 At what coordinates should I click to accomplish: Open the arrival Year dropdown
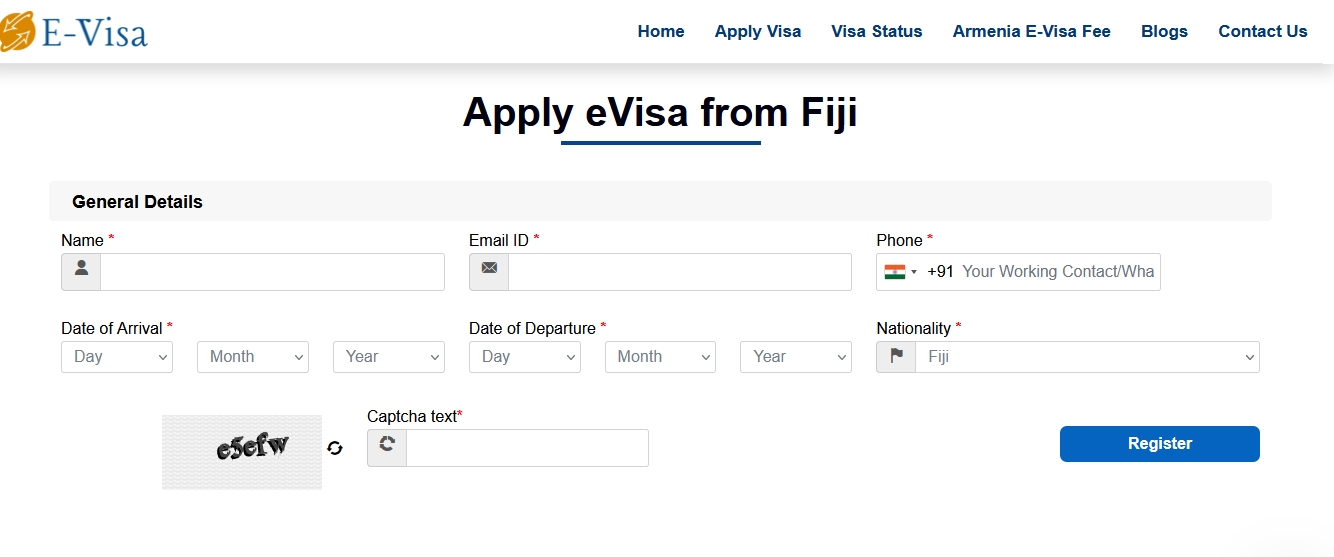[389, 357]
